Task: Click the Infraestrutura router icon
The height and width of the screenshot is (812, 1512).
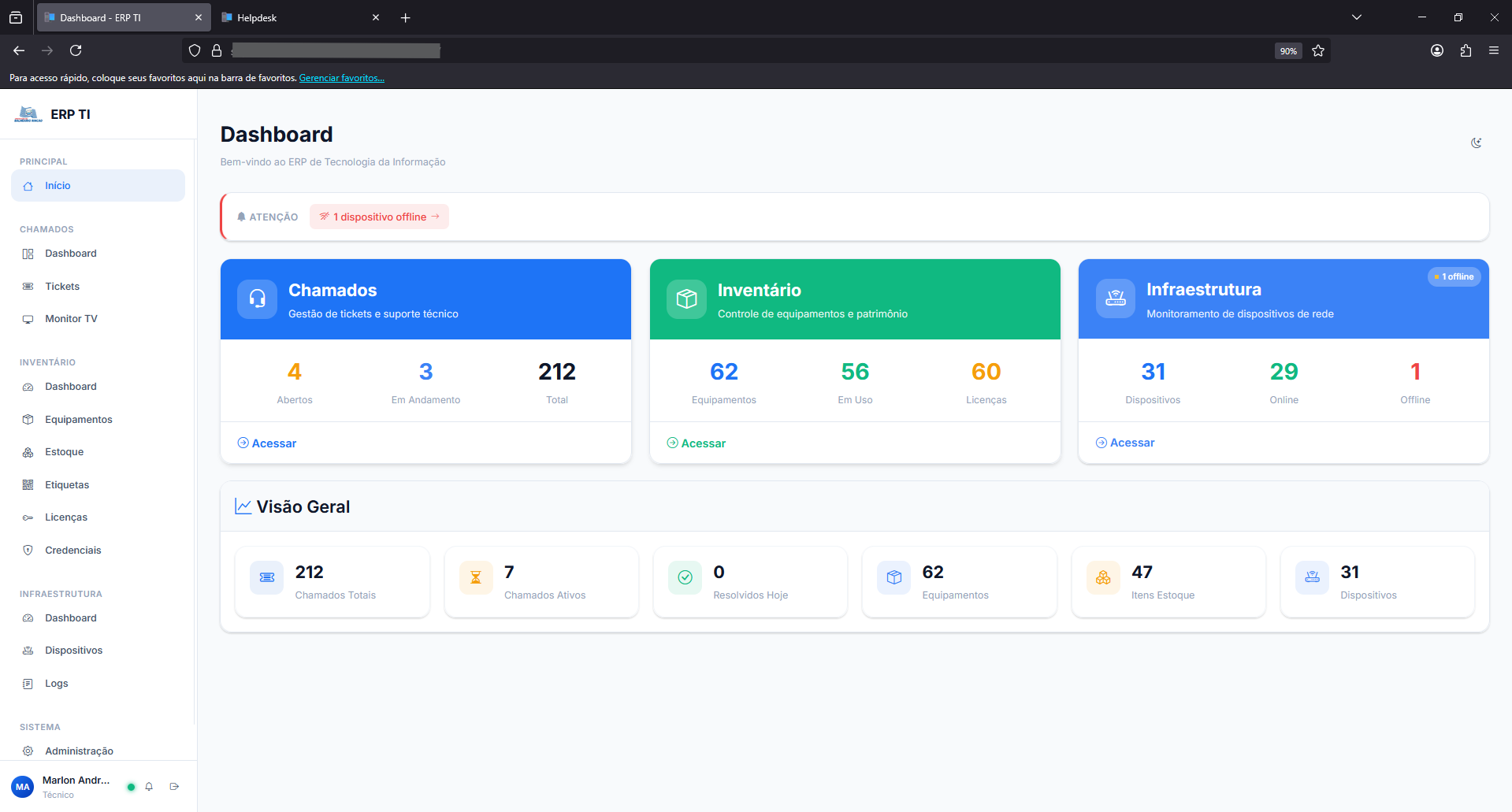Action: point(1116,298)
